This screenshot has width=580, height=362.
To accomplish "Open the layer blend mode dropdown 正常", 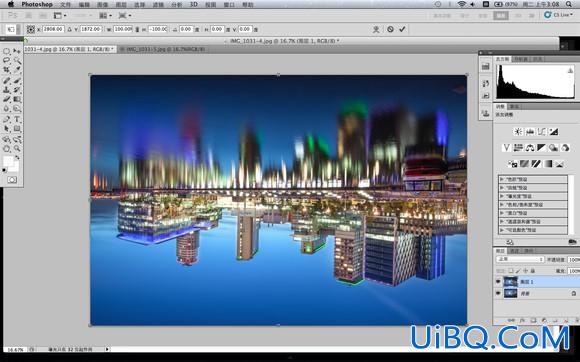I will pos(520,260).
